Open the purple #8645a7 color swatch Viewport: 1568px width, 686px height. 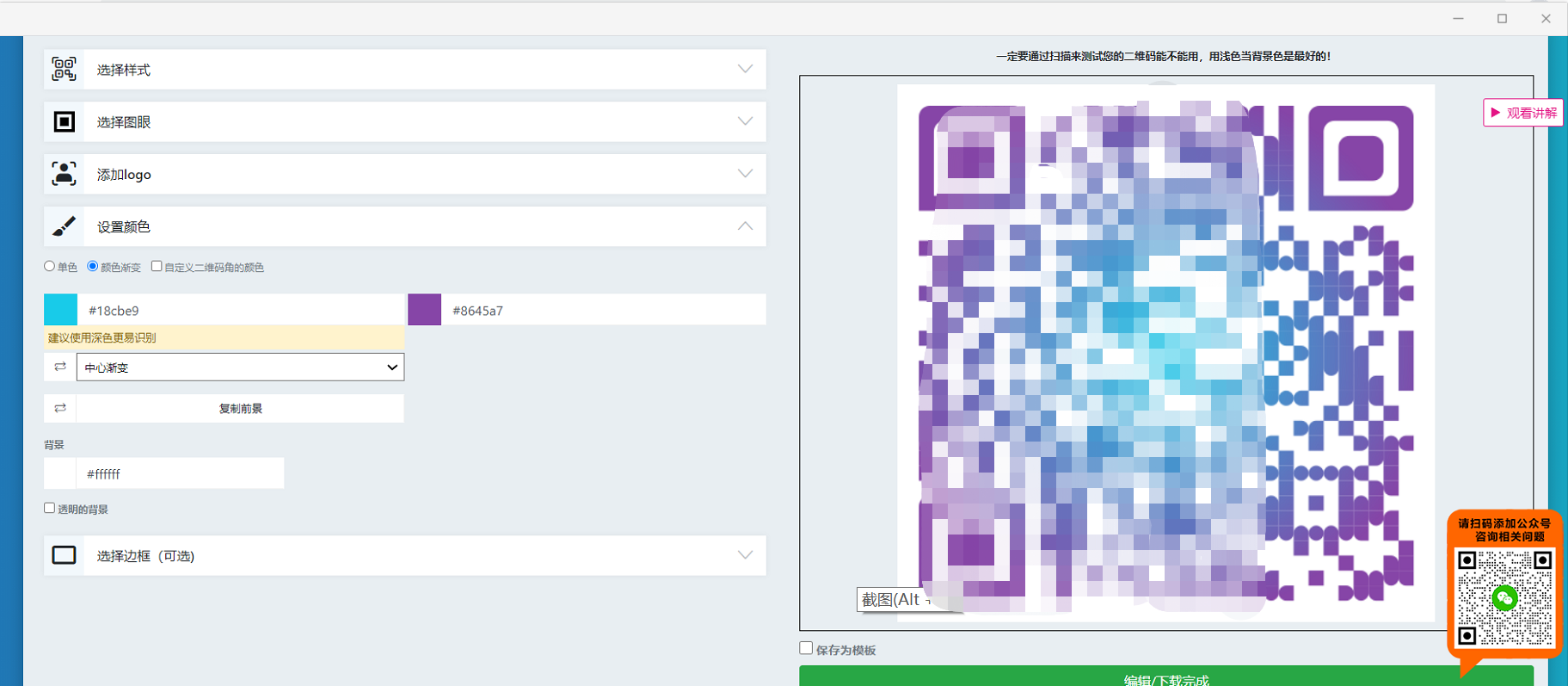[x=424, y=310]
